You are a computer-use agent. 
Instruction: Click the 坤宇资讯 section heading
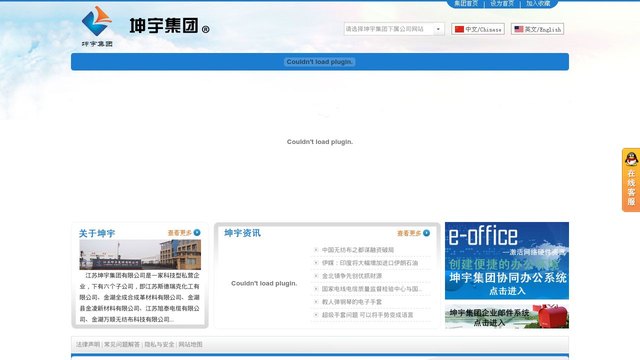(242, 233)
